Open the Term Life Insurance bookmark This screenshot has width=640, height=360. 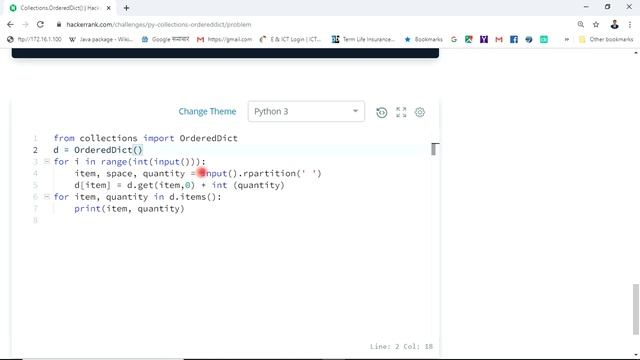coord(363,39)
